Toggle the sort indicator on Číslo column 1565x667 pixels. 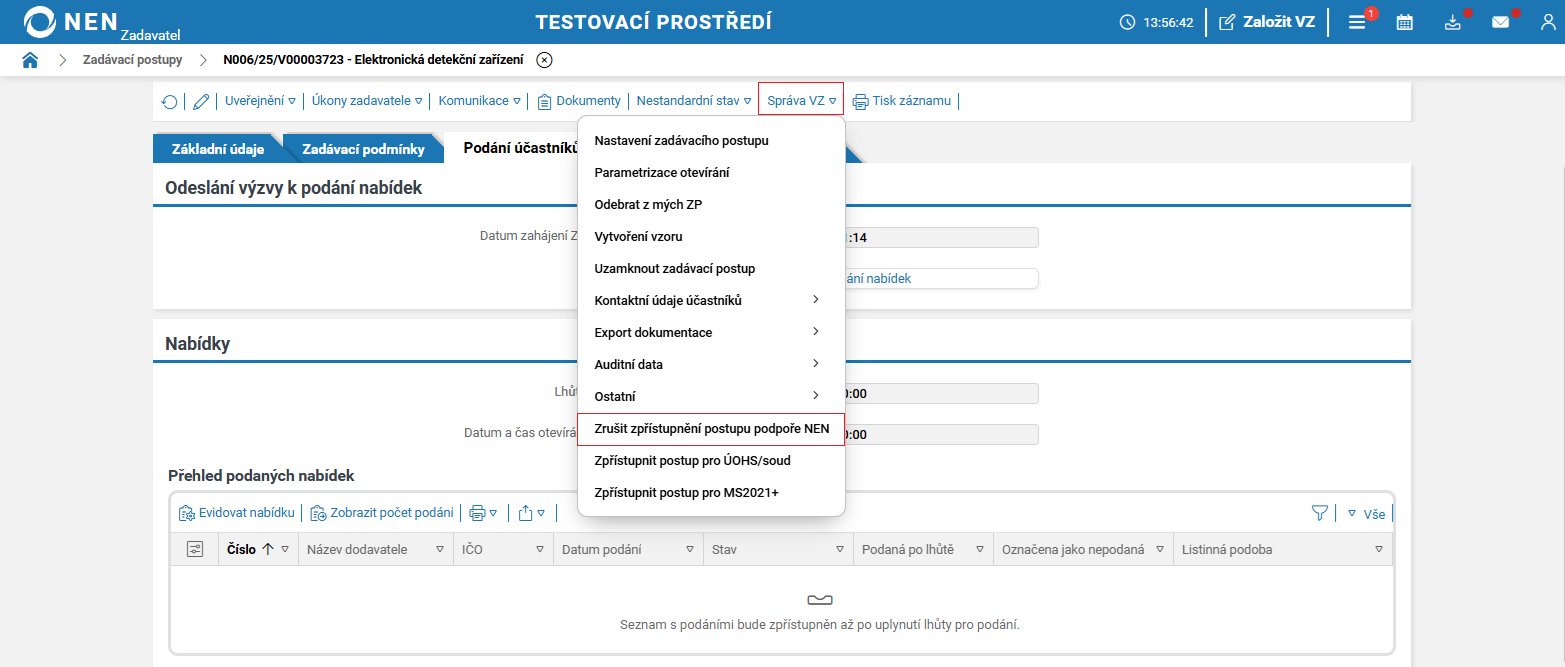coord(268,548)
